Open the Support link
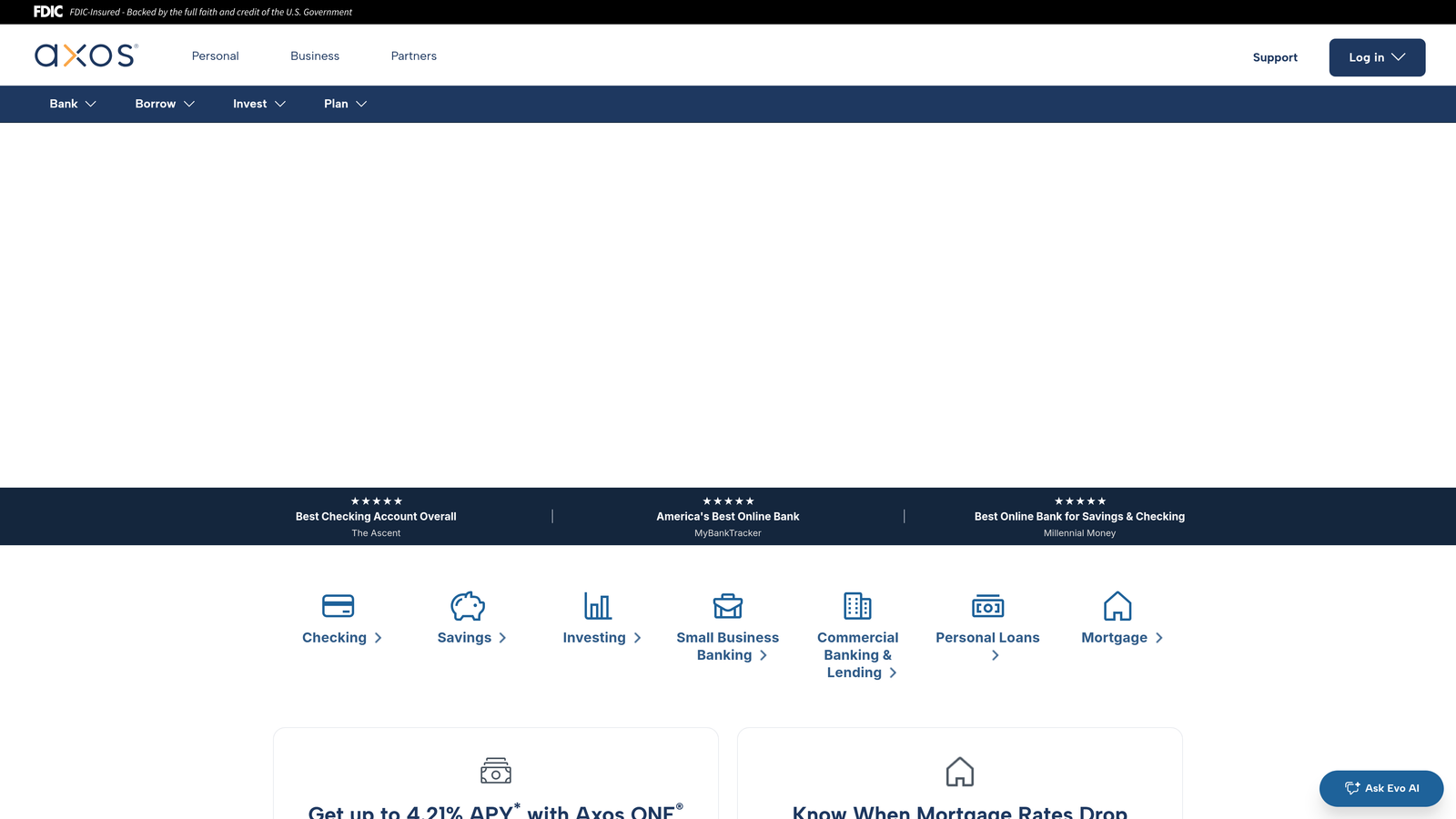The image size is (1456, 819). pyautogui.click(x=1275, y=57)
